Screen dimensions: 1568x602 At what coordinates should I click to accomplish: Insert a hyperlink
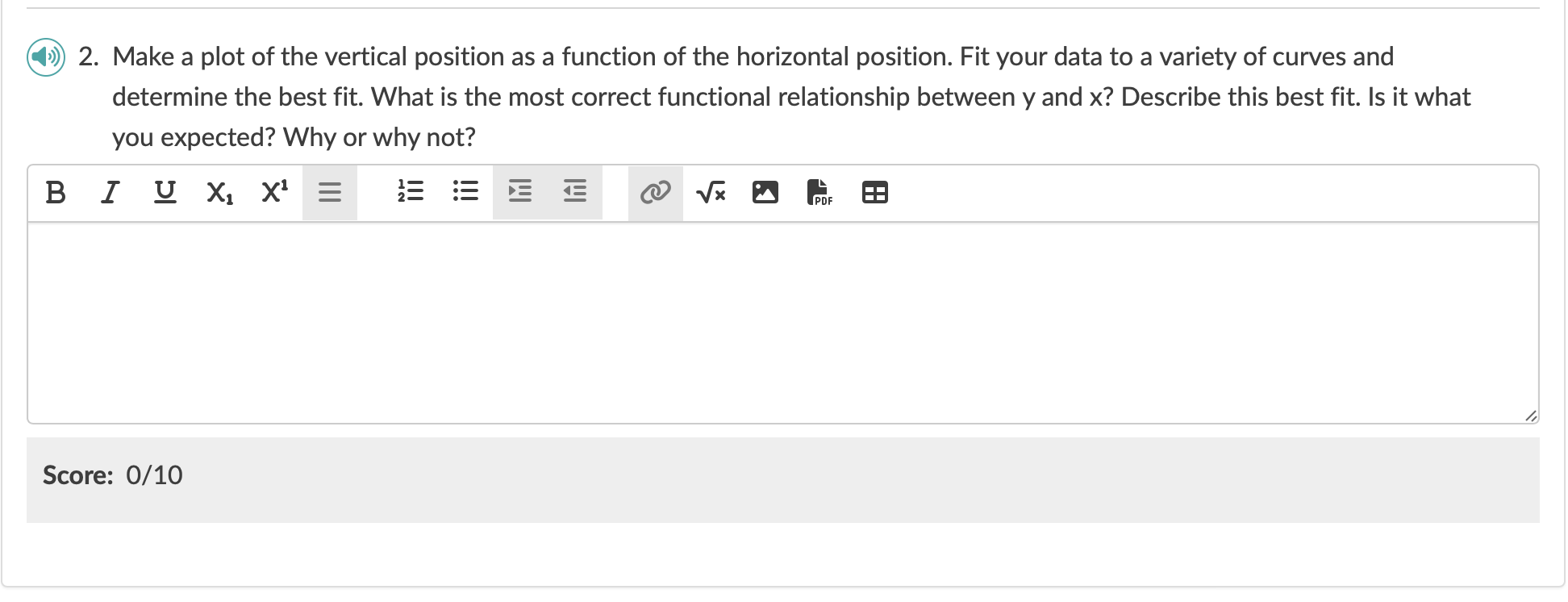pos(654,192)
